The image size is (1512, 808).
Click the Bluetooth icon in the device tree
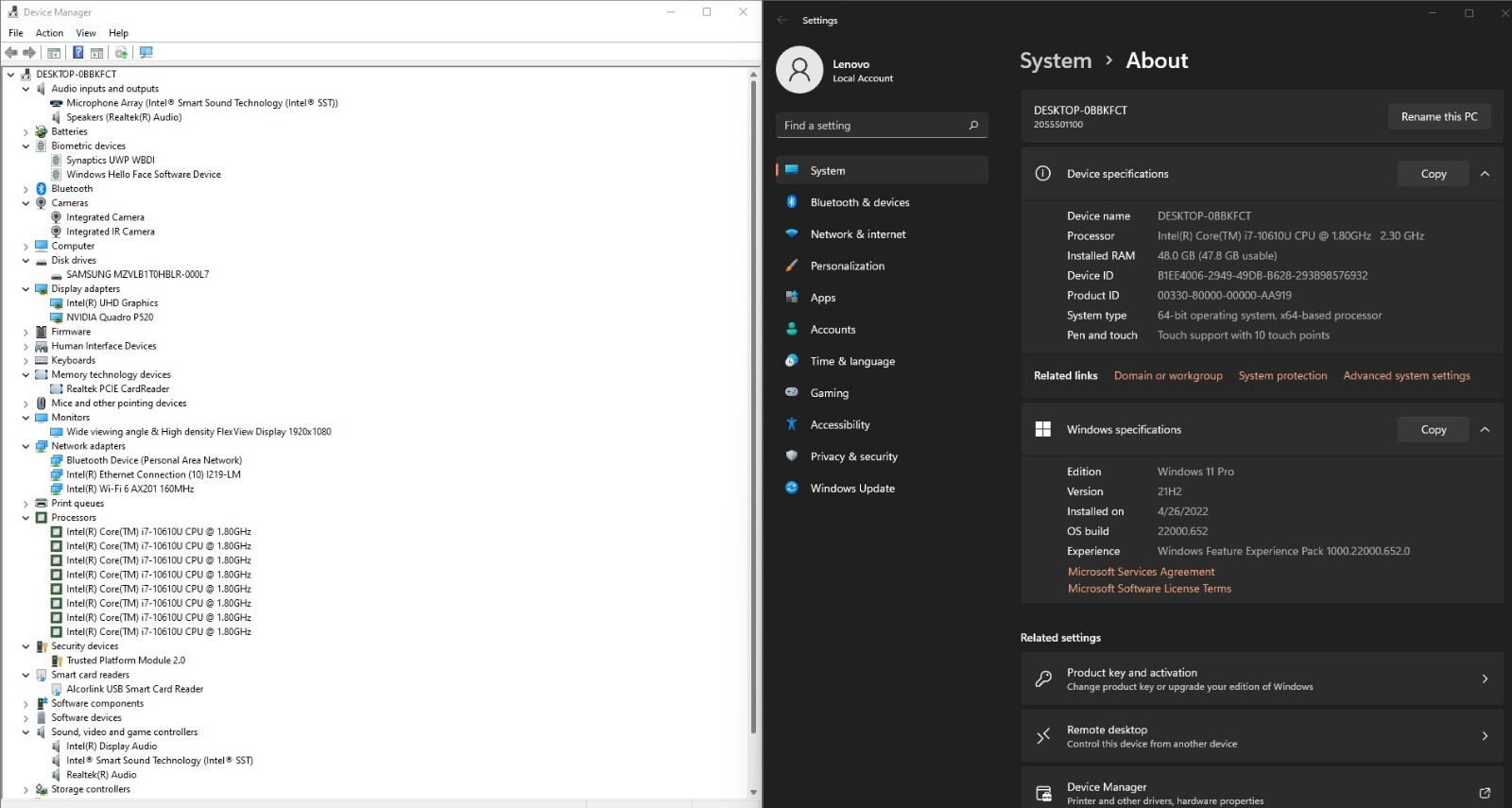click(x=42, y=189)
